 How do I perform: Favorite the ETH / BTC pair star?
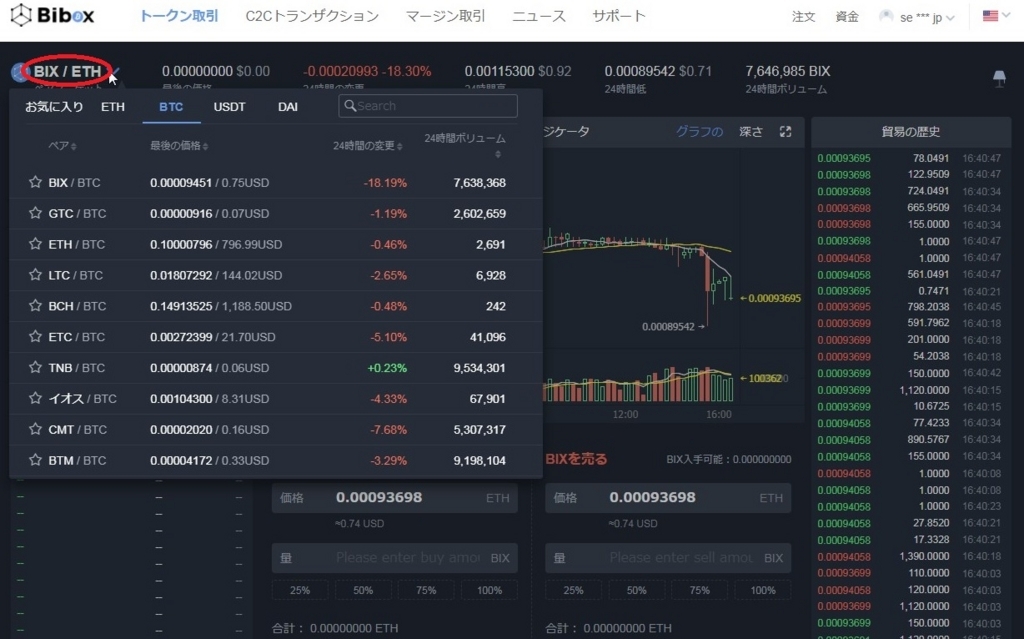(35, 243)
